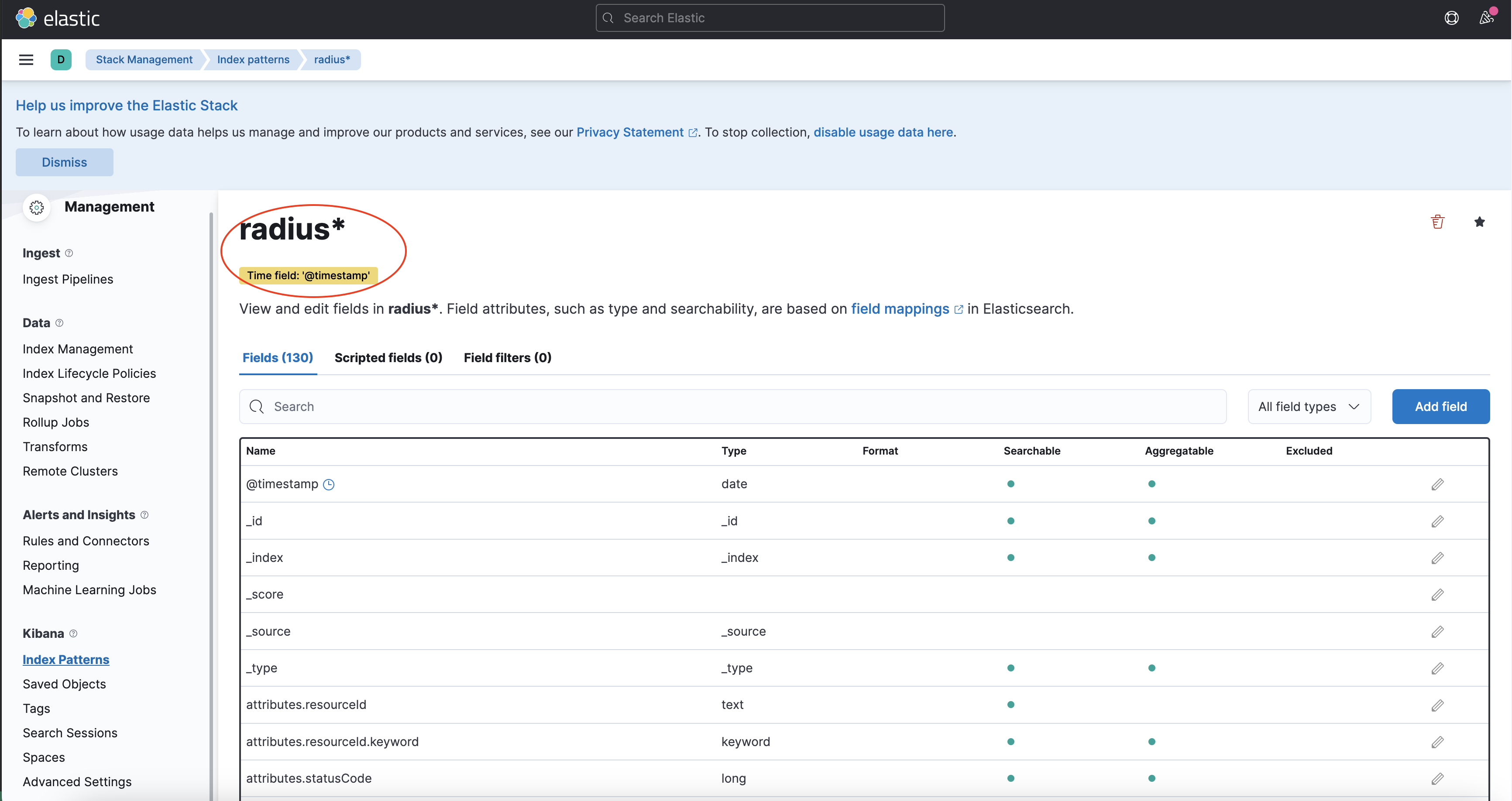Go to Stack Management breadcrumb
The height and width of the screenshot is (801, 1512).
[144, 59]
